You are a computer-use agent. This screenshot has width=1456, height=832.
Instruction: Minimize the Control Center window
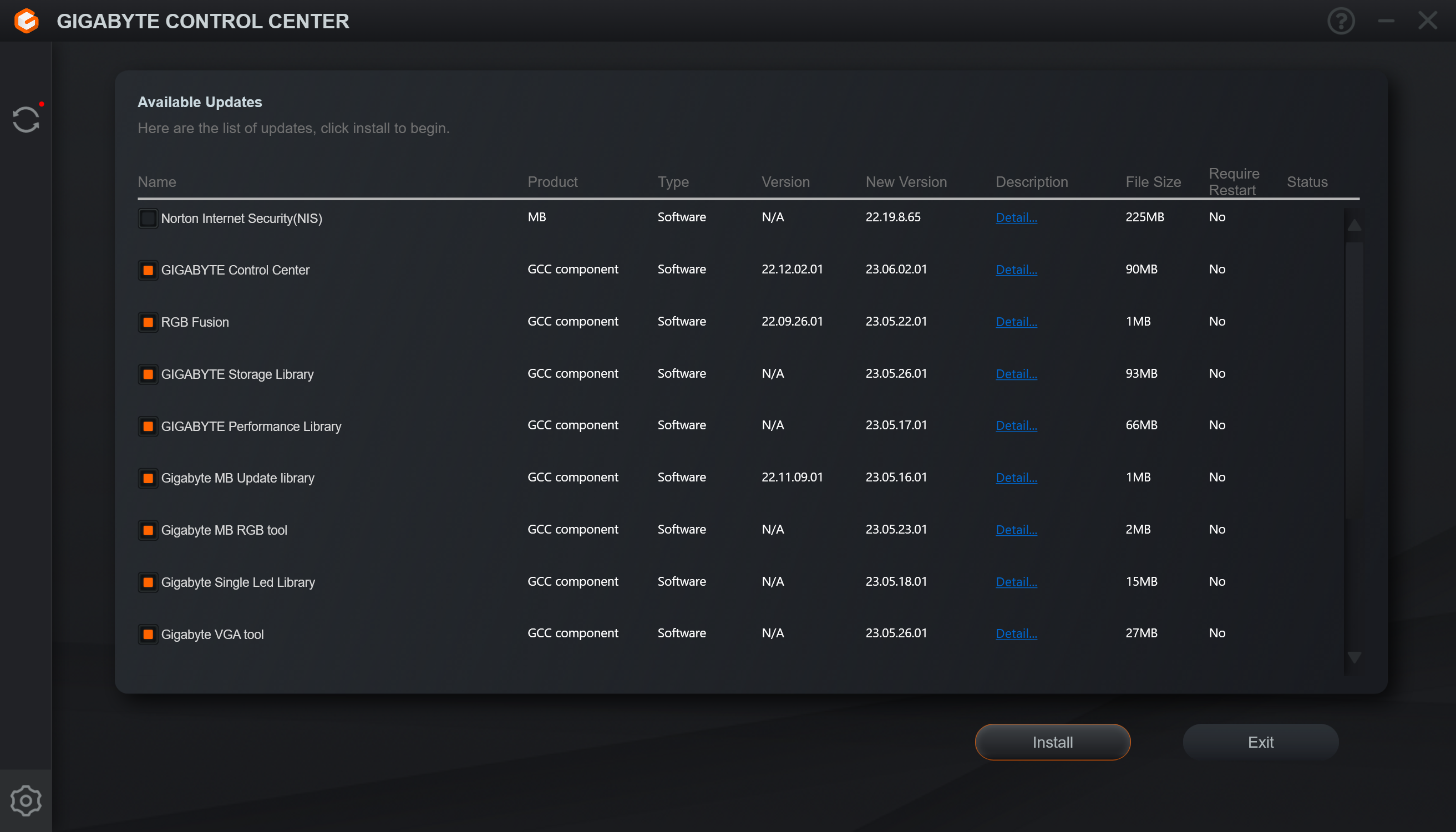[1386, 21]
